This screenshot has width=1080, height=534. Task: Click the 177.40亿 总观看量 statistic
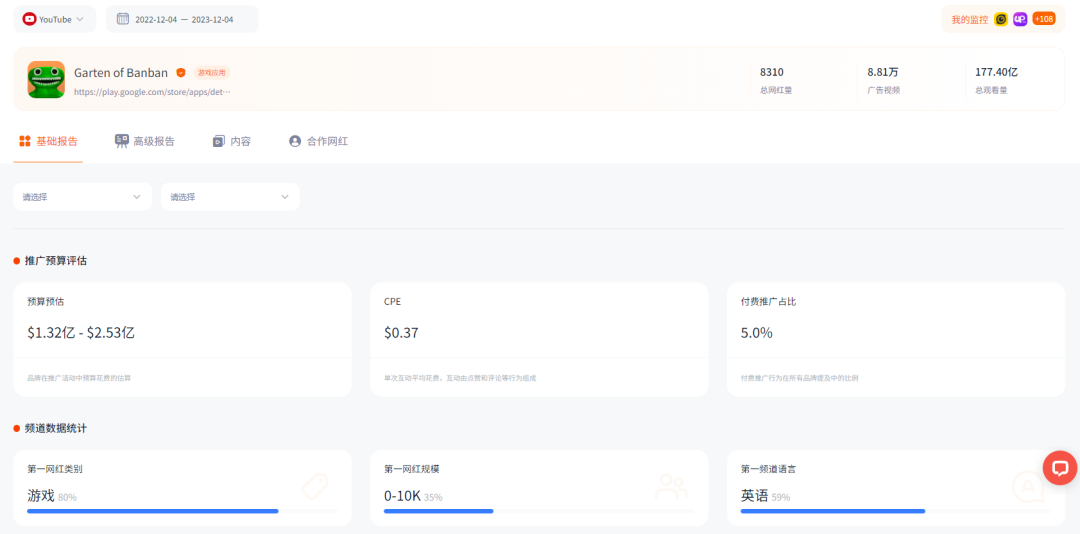(x=996, y=80)
